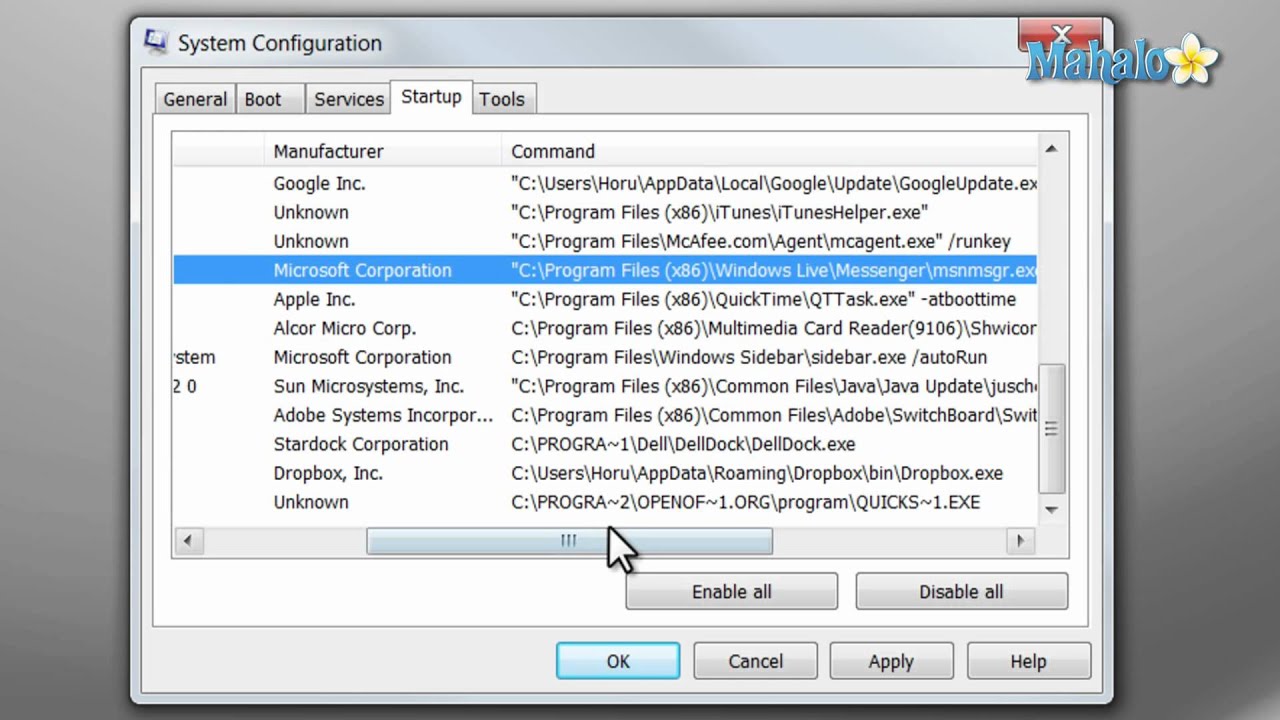The width and height of the screenshot is (1280, 720).
Task: Click the Apply button
Action: (x=891, y=661)
